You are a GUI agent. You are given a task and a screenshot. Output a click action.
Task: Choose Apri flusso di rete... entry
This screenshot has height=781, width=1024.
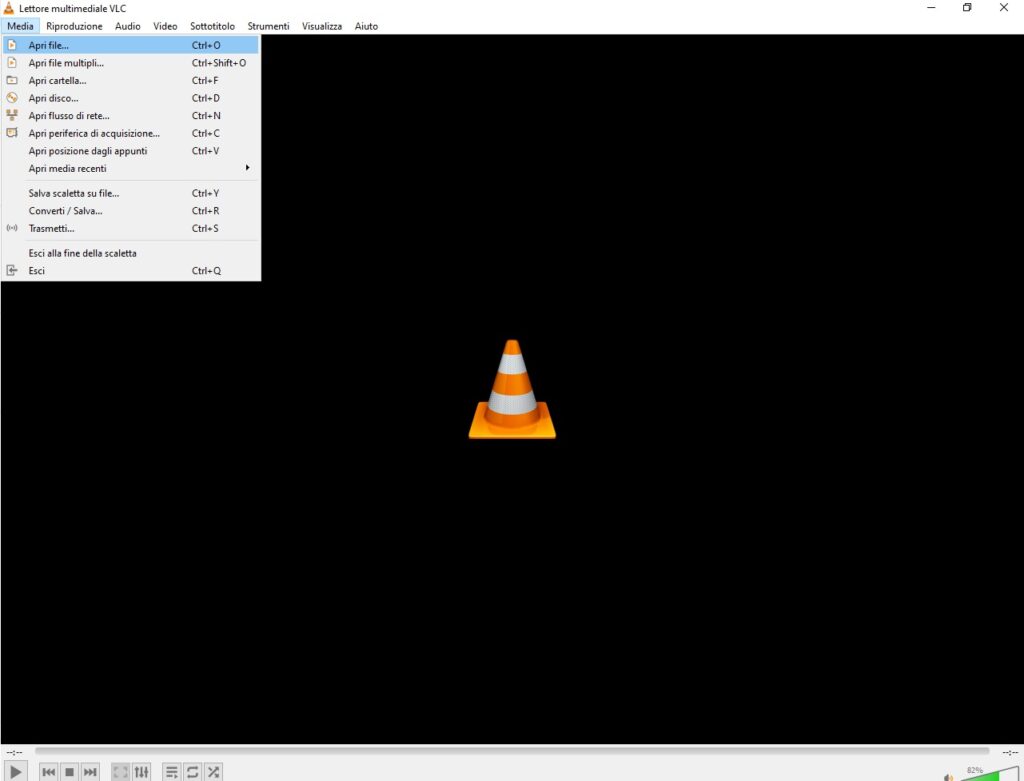coord(131,116)
